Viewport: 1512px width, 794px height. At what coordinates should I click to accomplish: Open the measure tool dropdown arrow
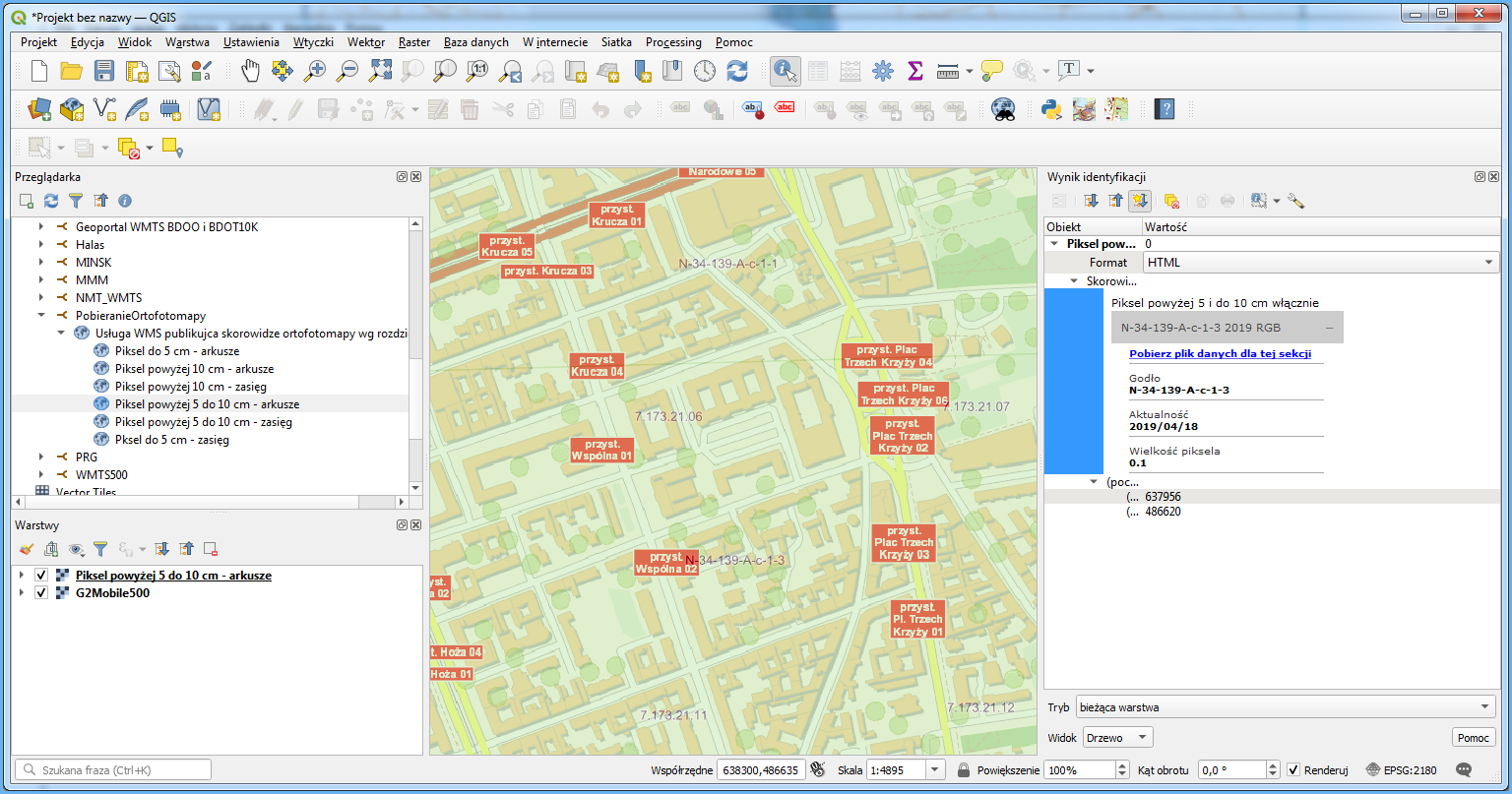tap(970, 71)
